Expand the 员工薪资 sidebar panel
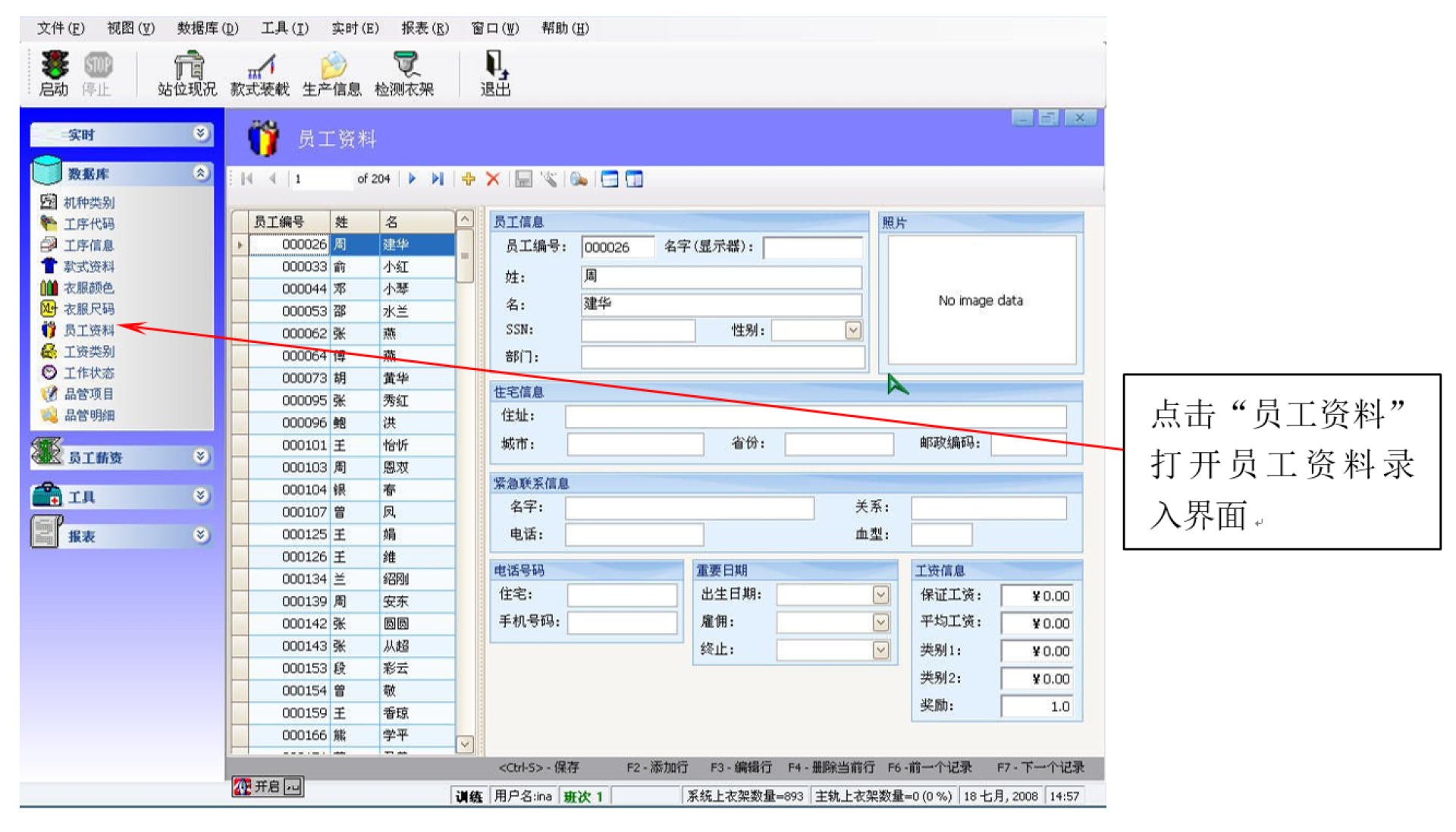This screenshot has height=832, width=1456. [x=200, y=456]
